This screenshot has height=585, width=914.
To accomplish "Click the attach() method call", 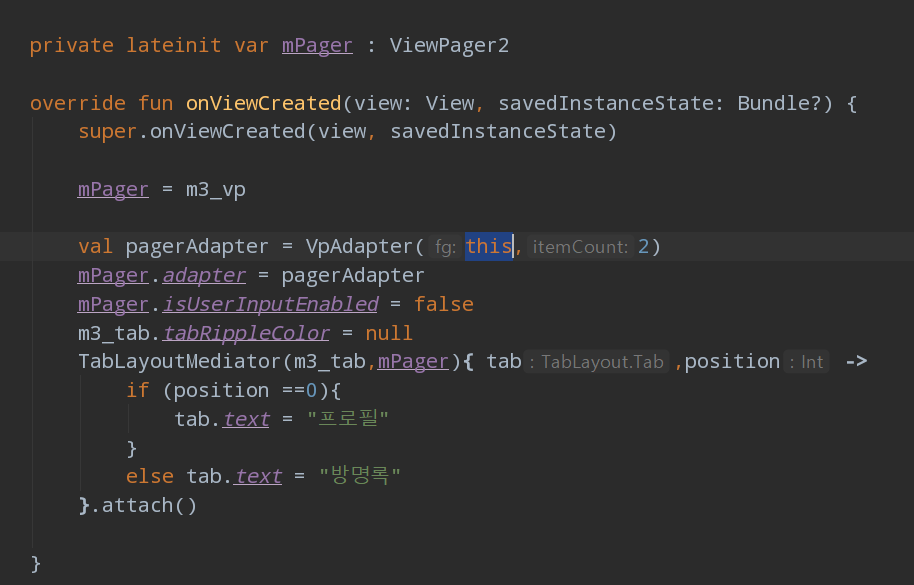I will (150, 505).
